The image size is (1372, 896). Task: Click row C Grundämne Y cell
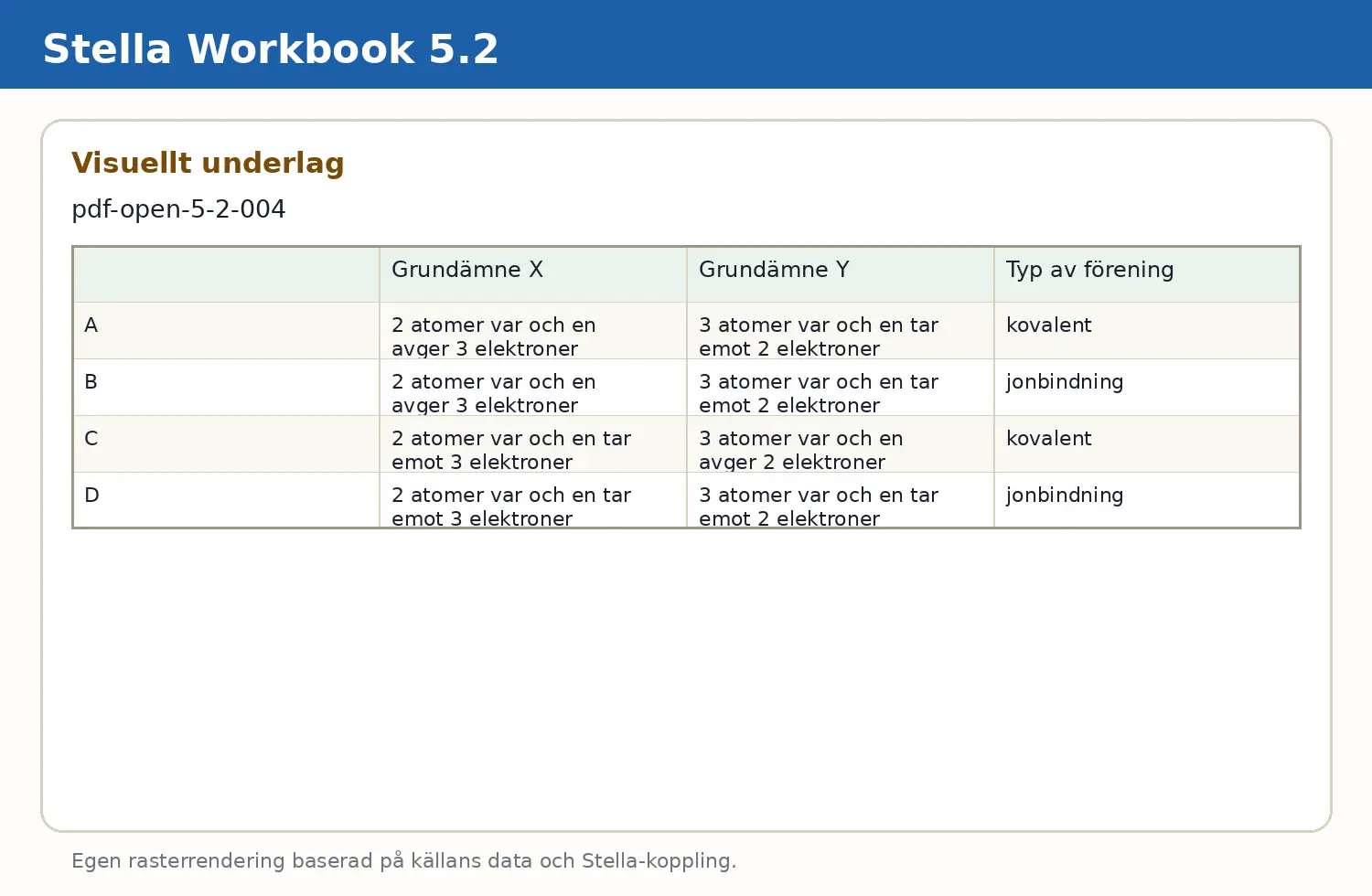(841, 444)
